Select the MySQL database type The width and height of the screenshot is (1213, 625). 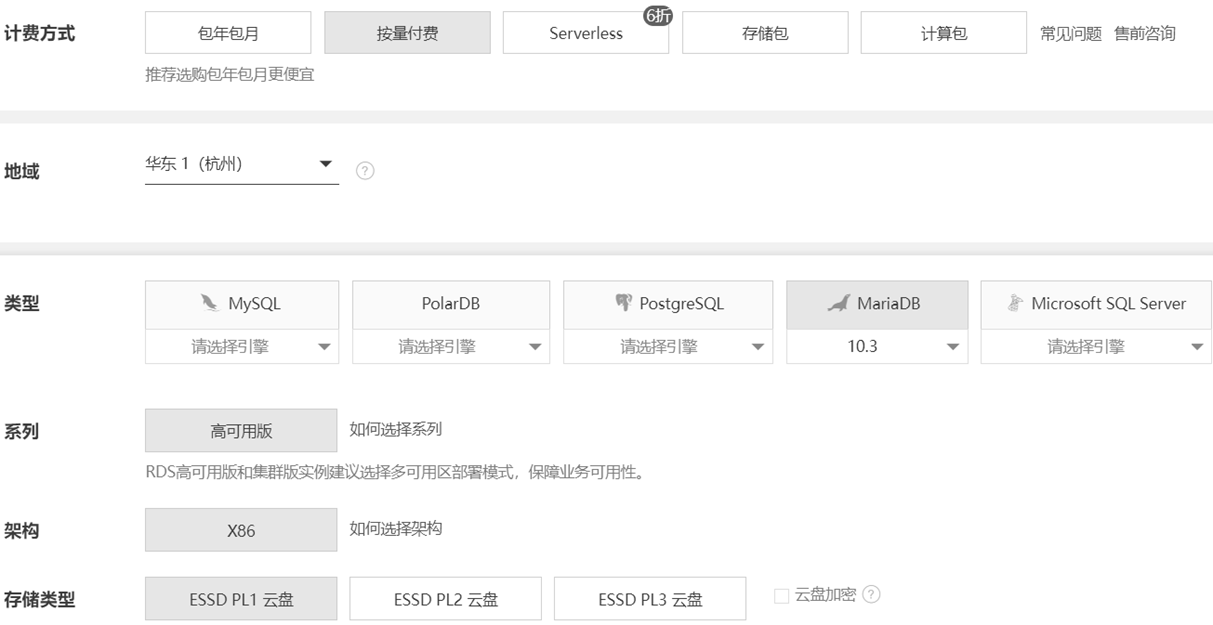click(x=242, y=304)
